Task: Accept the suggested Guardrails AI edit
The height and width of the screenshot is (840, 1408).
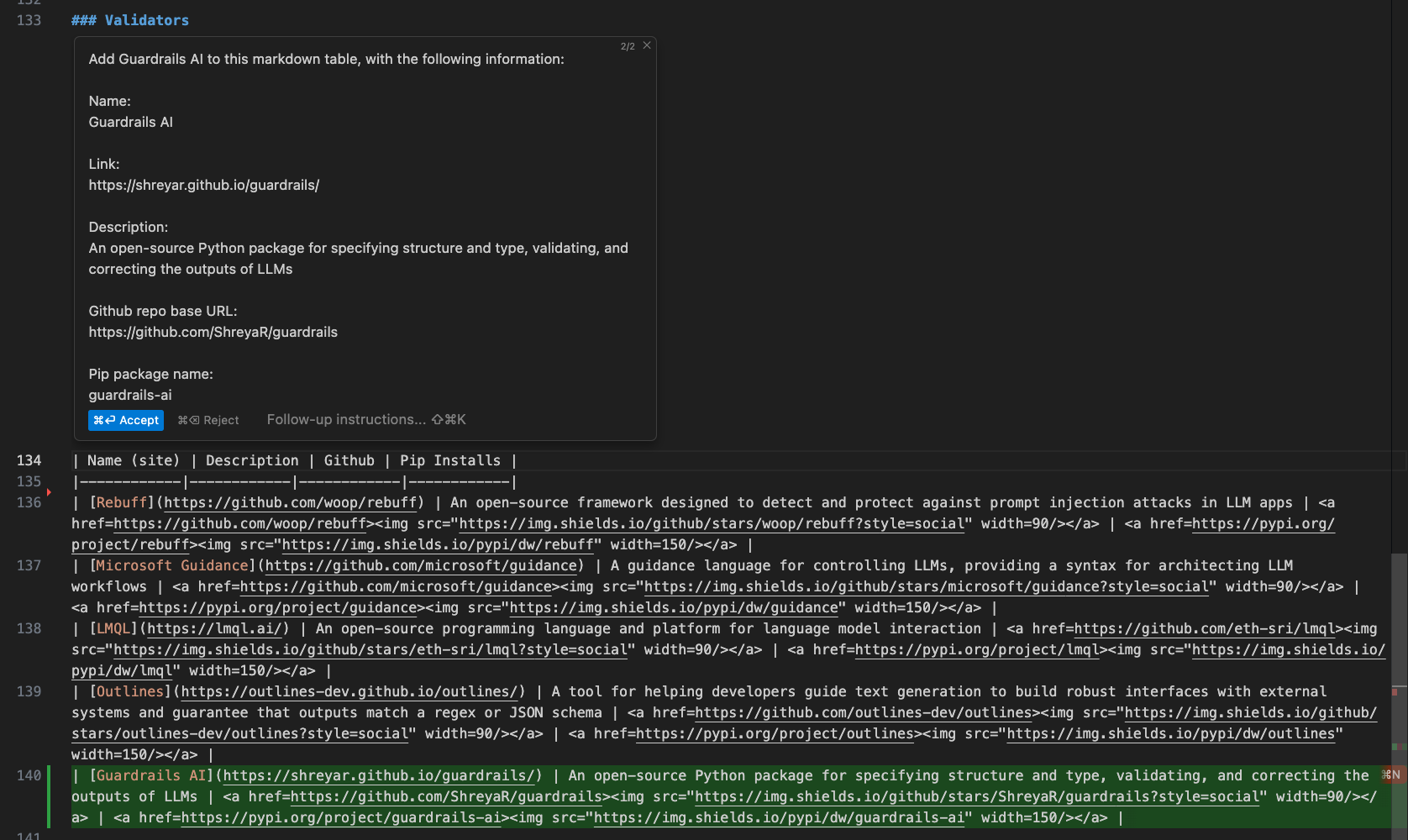Action: click(x=126, y=420)
